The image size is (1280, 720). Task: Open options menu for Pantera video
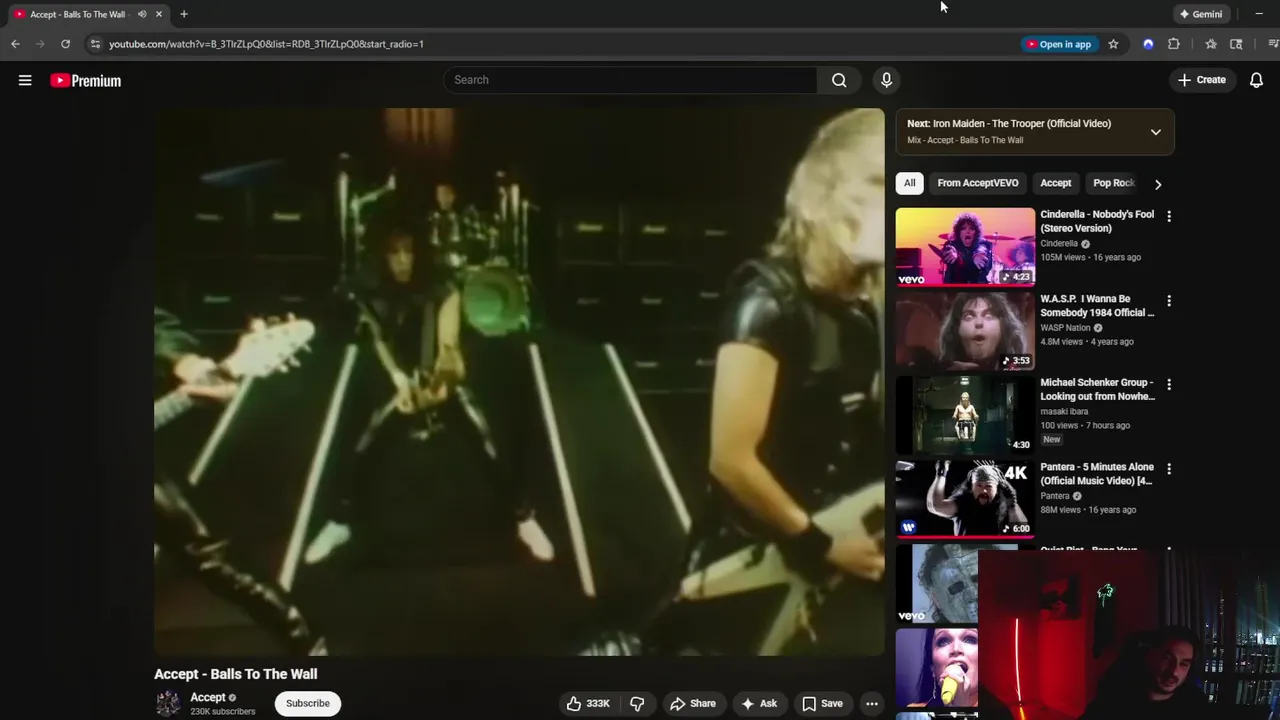click(1168, 468)
